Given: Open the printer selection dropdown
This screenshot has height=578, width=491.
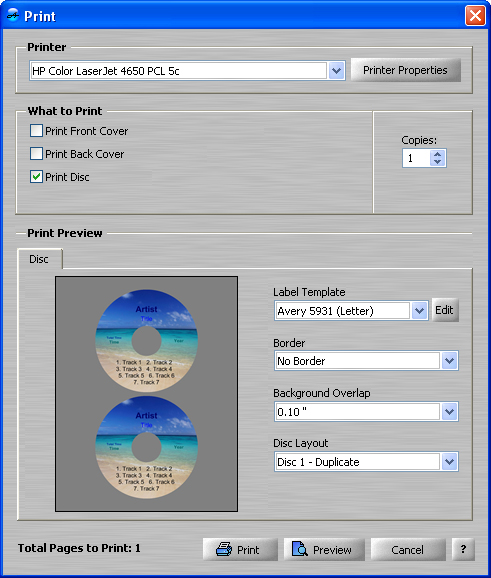Looking at the screenshot, I should pyautogui.click(x=336, y=70).
